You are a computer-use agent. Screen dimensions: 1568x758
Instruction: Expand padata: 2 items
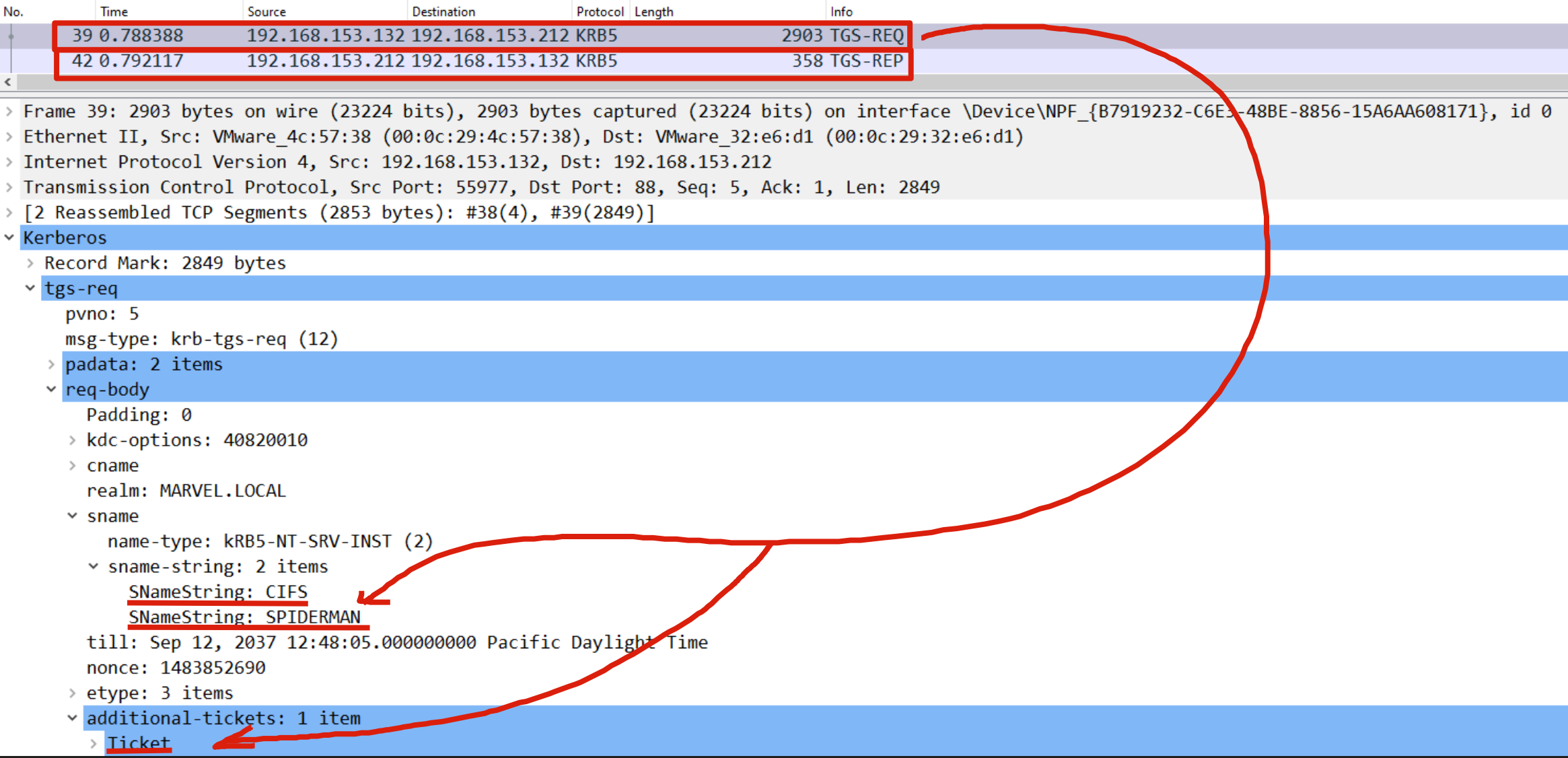tap(51, 364)
